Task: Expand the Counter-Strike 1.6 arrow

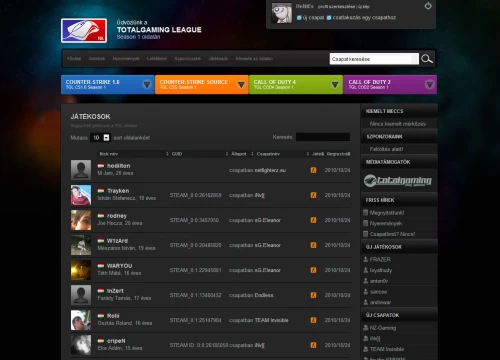Action: pos(147,85)
